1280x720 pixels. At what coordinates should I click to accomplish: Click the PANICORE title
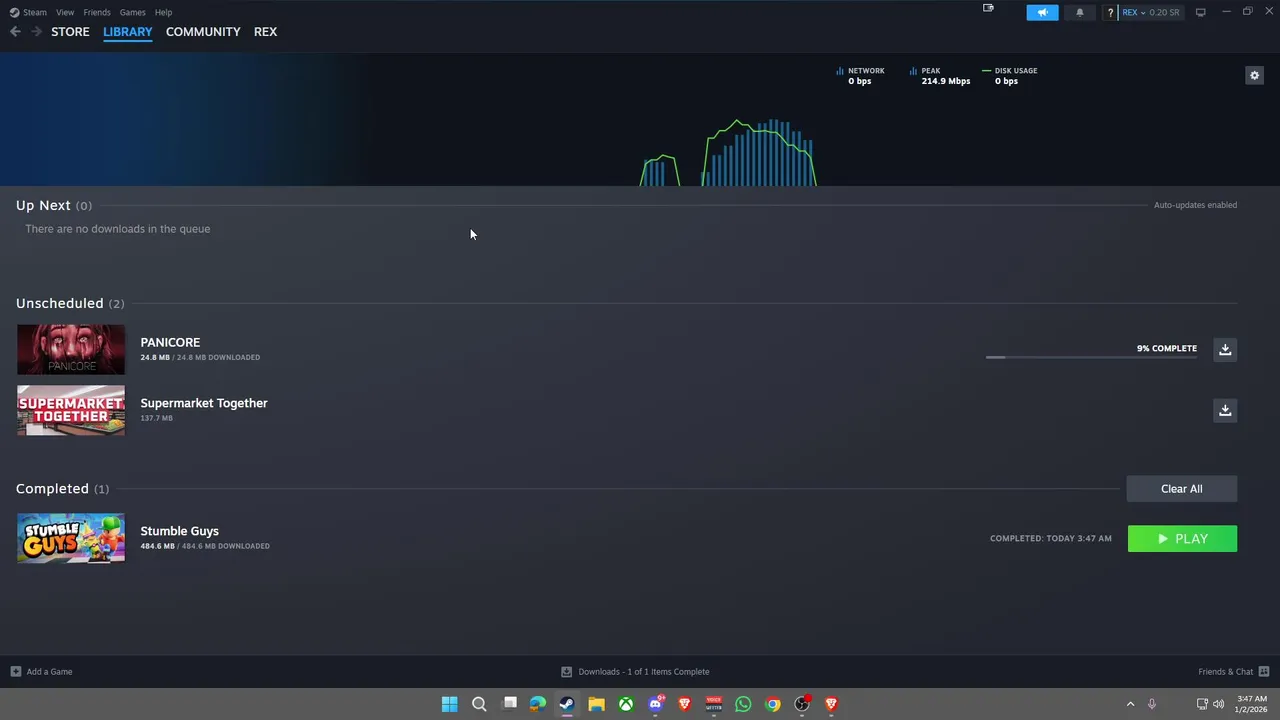[x=170, y=342]
